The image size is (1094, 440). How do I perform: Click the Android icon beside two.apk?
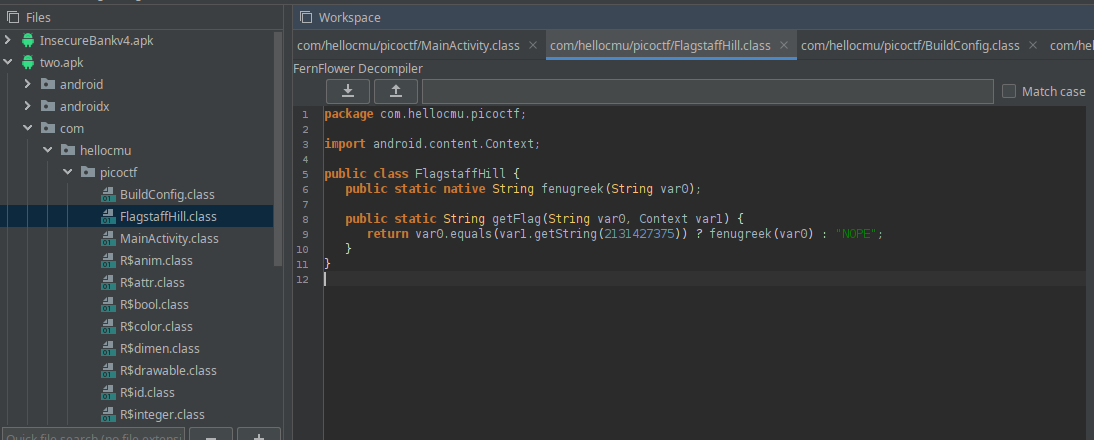click(28, 63)
